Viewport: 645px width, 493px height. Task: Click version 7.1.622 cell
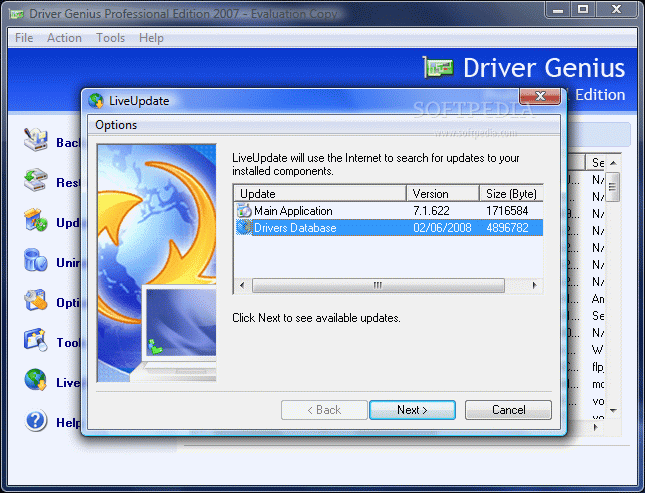coord(431,211)
